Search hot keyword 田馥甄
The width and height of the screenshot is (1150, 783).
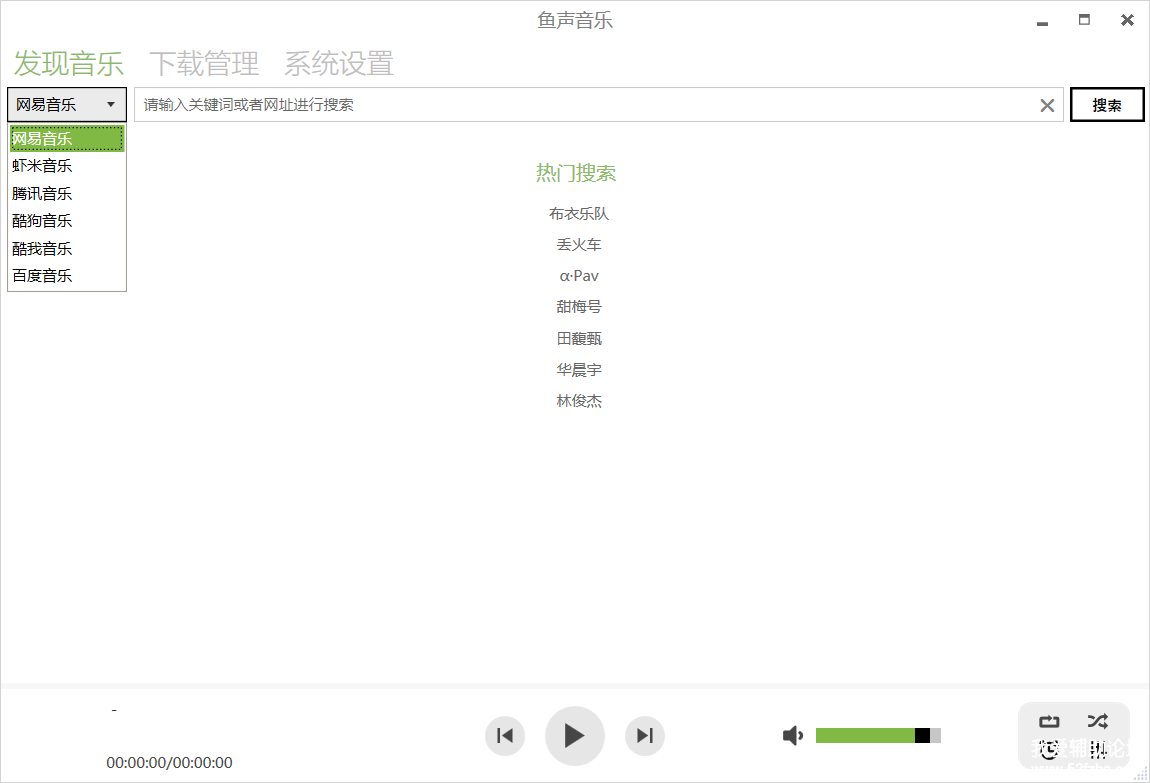pos(579,339)
